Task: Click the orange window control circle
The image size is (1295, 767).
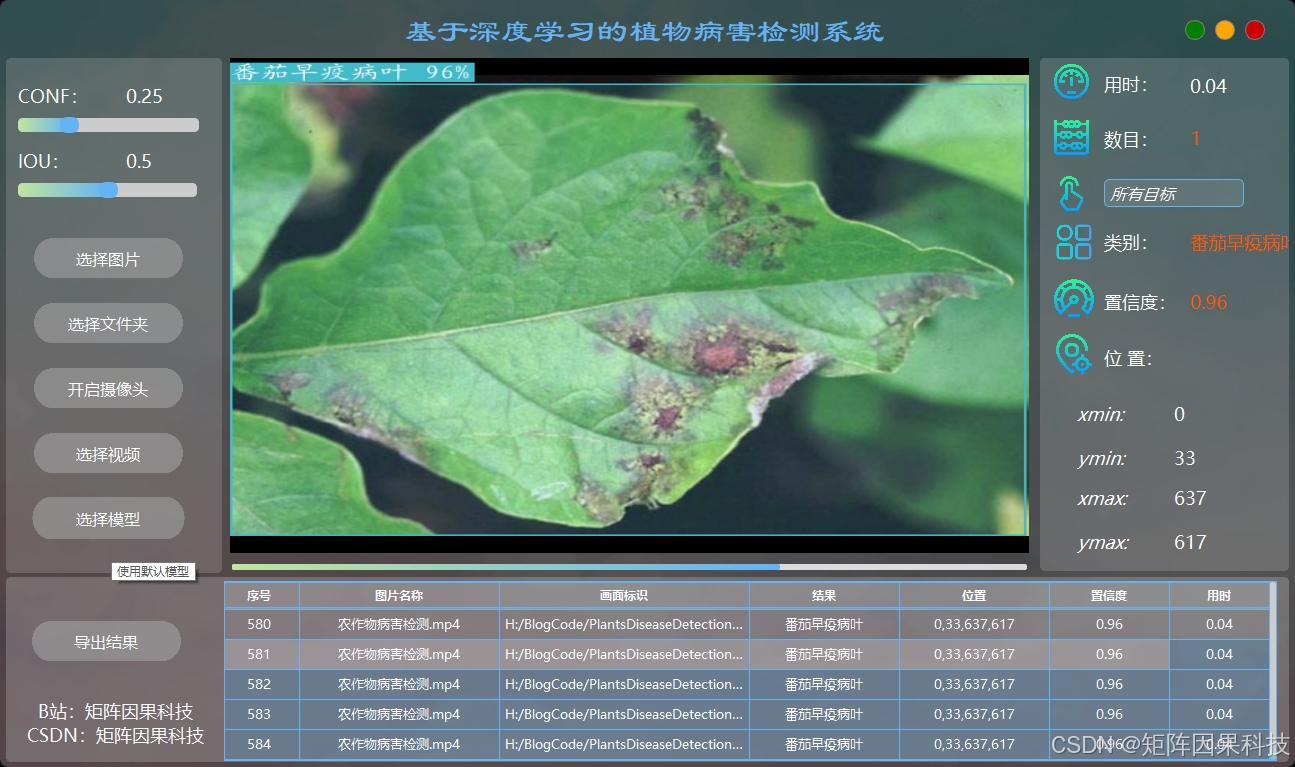Action: click(1225, 30)
